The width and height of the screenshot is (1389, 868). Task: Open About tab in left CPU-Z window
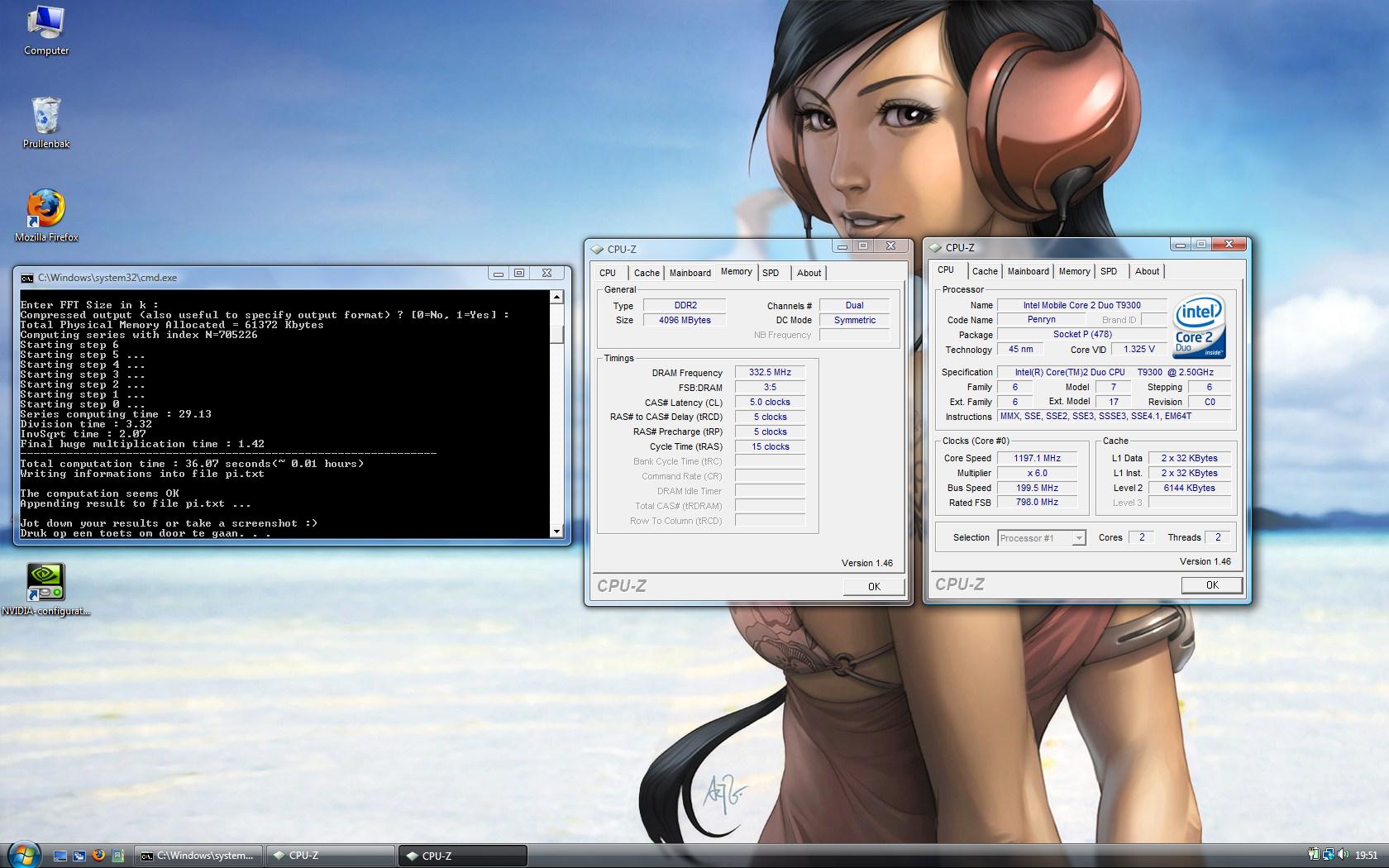809,273
